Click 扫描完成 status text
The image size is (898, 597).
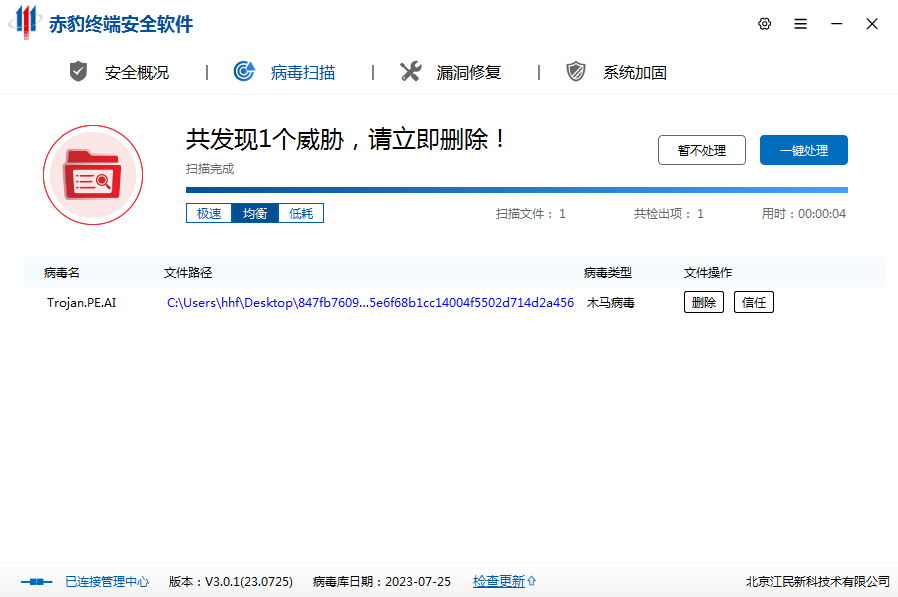(210, 169)
